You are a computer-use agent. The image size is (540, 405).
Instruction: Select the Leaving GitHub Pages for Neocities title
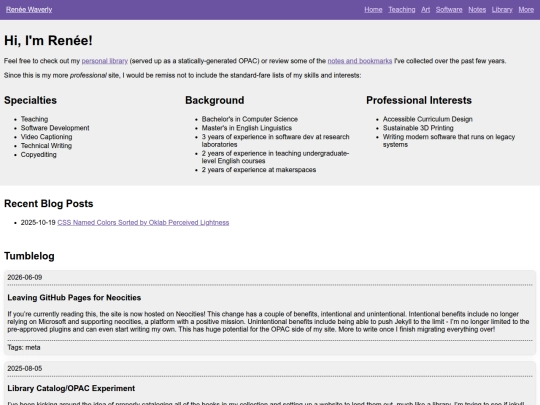pyautogui.click(x=74, y=298)
